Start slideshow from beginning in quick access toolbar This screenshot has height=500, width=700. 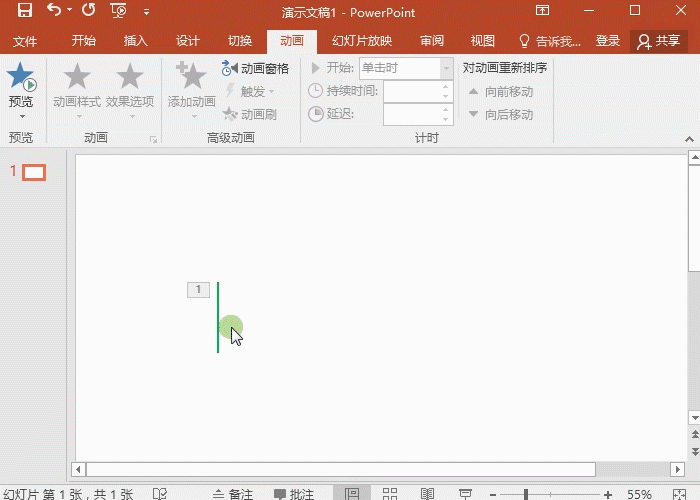coord(118,11)
